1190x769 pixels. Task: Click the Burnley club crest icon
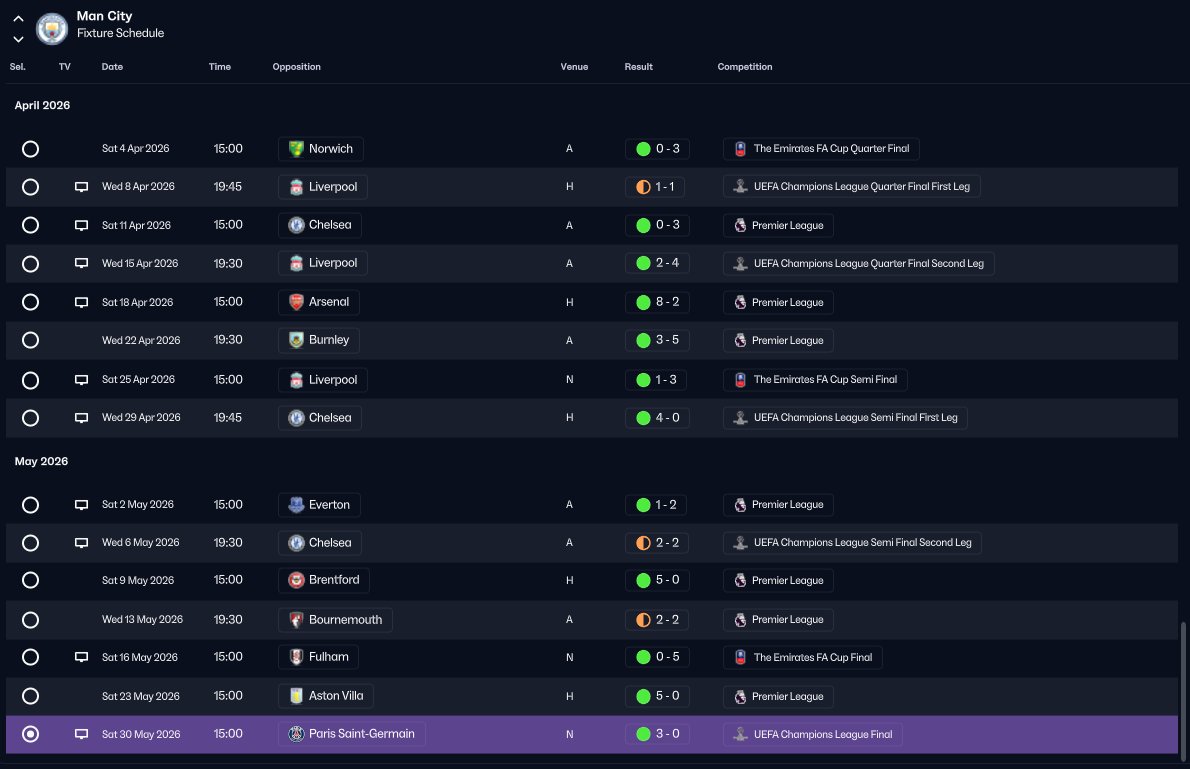point(296,340)
